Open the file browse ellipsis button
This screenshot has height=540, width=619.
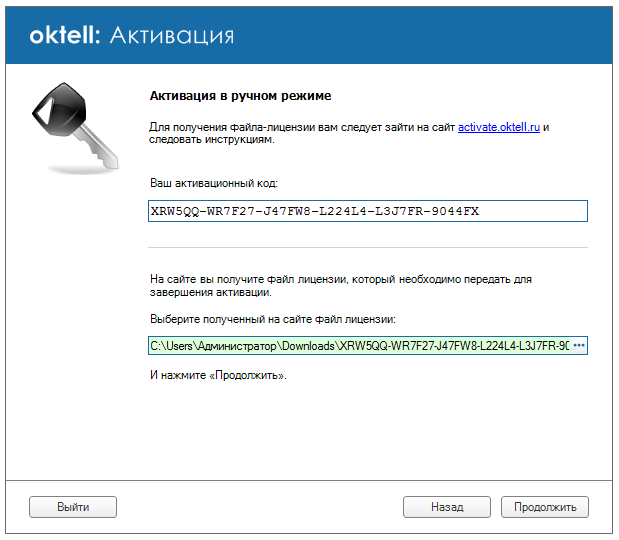[x=578, y=346]
